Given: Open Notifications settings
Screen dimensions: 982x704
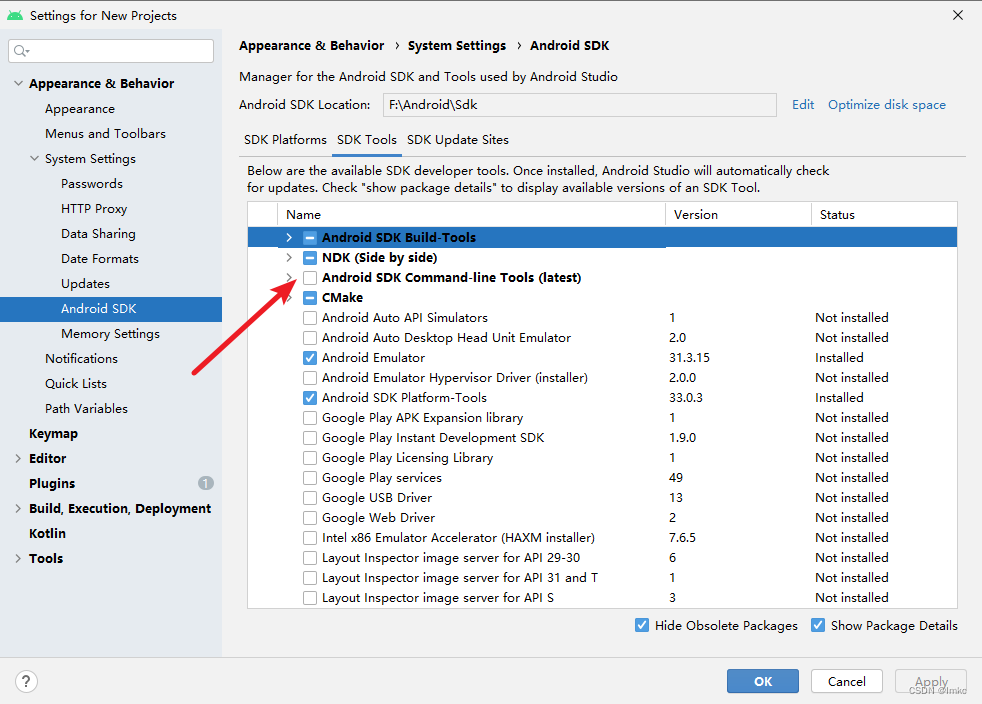Looking at the screenshot, I should 81,359.
